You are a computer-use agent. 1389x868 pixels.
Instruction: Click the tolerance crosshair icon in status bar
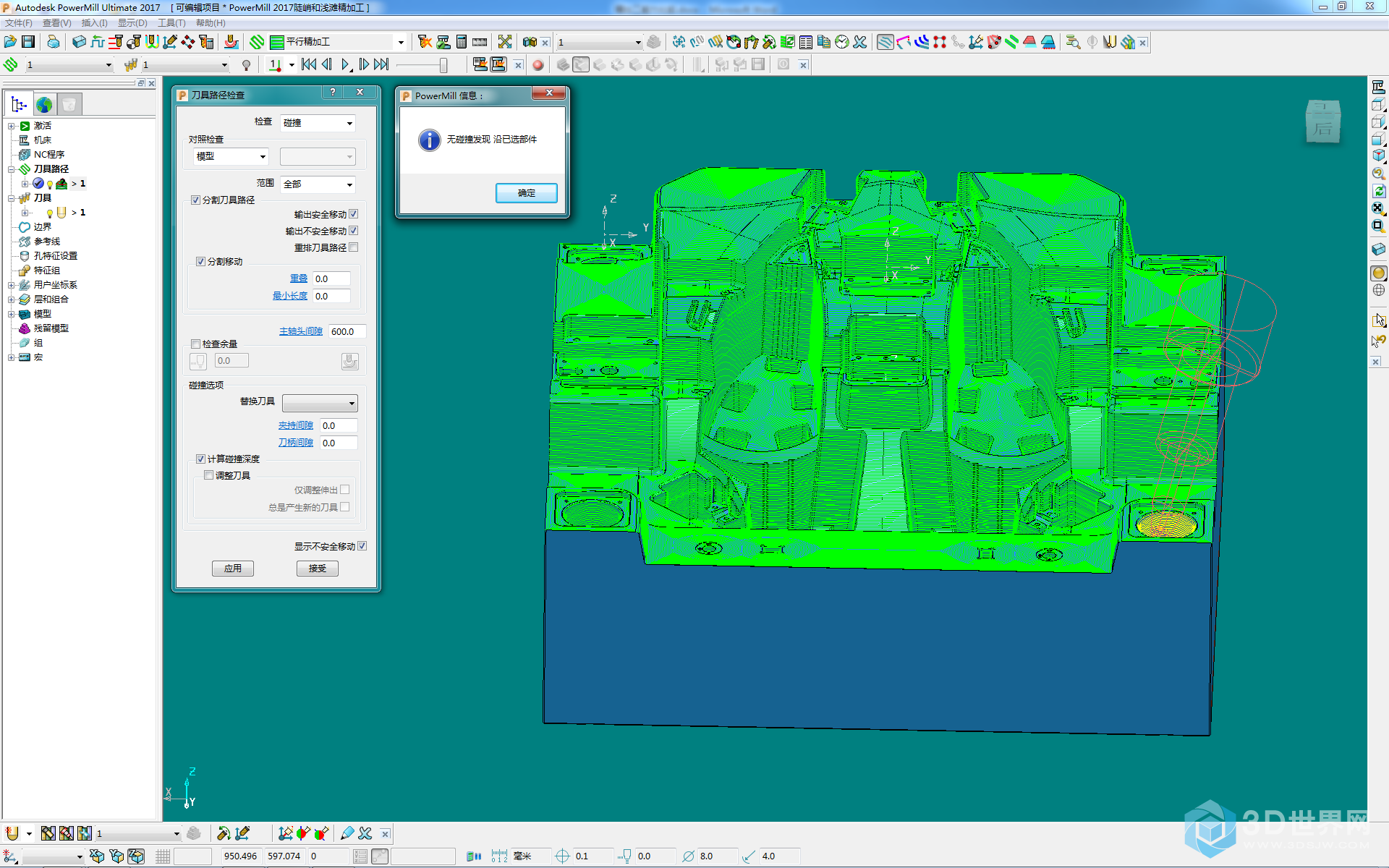562,856
